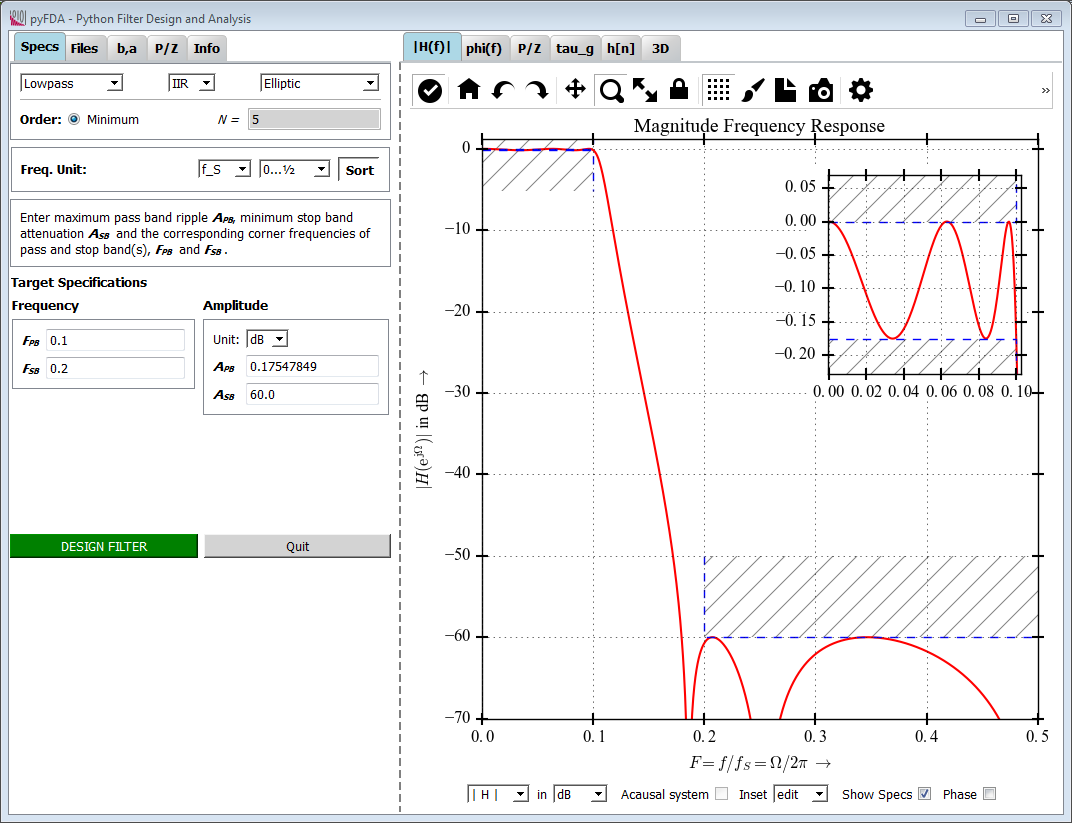The height and width of the screenshot is (823, 1072).
Task: Click the checkmark redraw icon in plot toolbar
Action: [429, 90]
